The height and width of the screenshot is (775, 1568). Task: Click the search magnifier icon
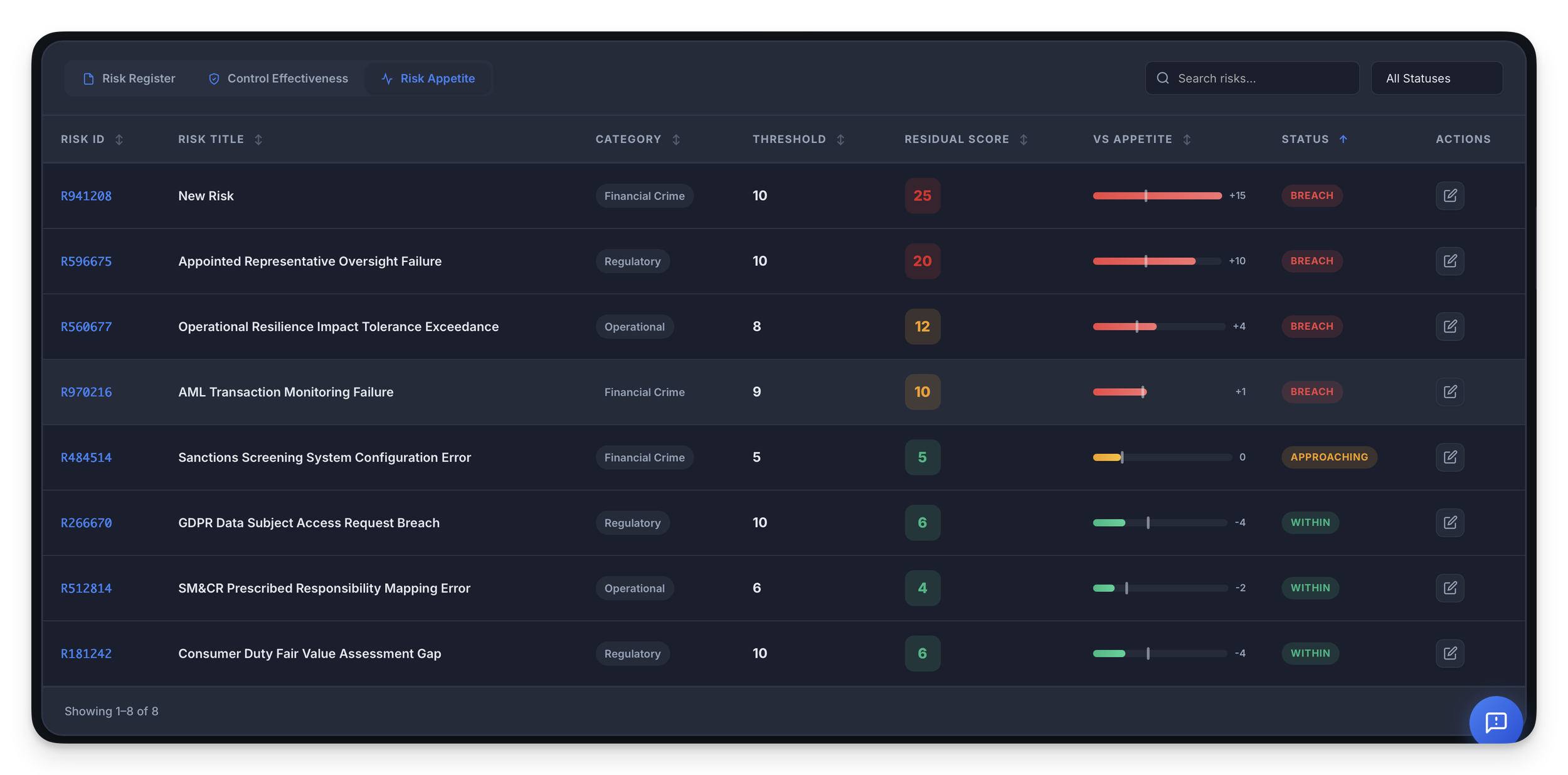[x=1162, y=78]
